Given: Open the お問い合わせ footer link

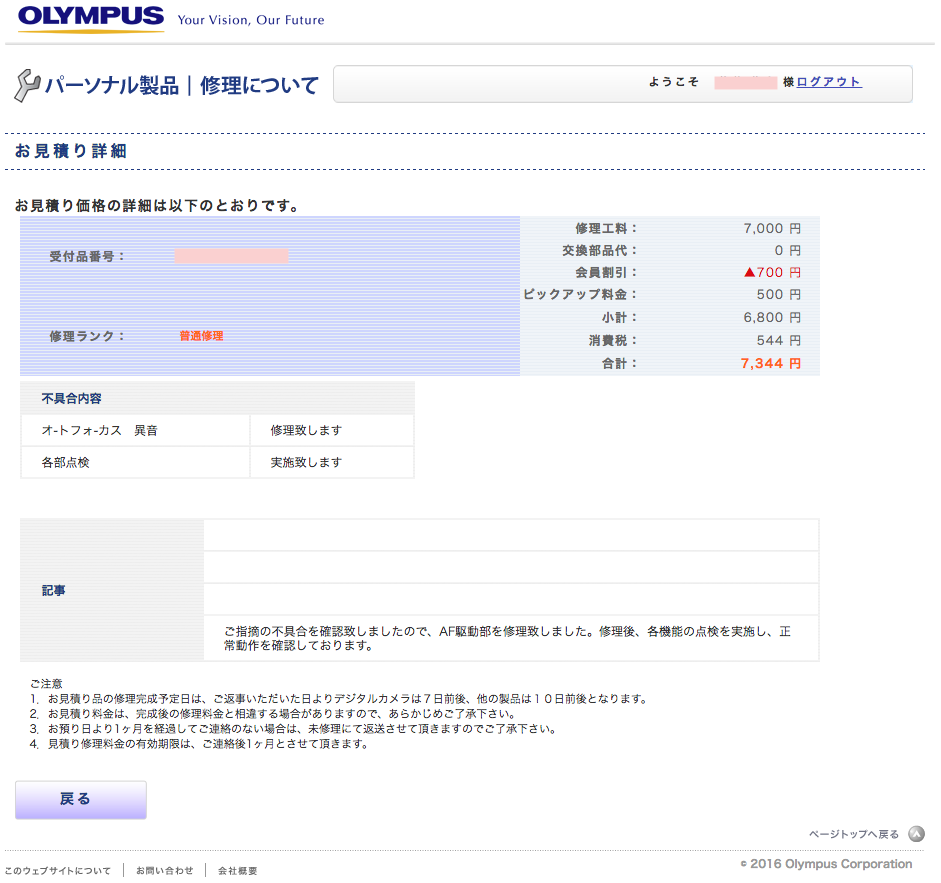Looking at the screenshot, I should tap(164, 870).
